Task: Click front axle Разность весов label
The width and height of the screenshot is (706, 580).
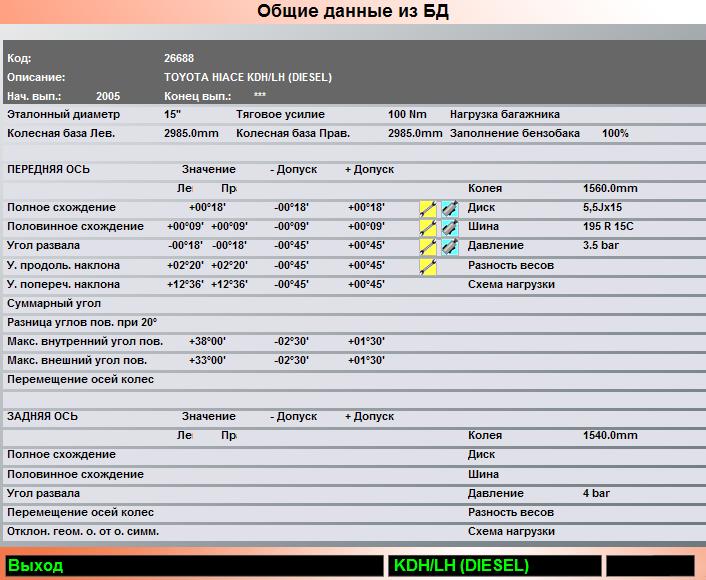Action: 511,265
